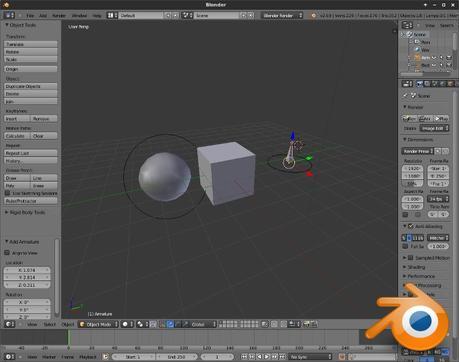The image size is (459, 362).
Task: Click the resolution X 1920 field
Action: [412, 168]
